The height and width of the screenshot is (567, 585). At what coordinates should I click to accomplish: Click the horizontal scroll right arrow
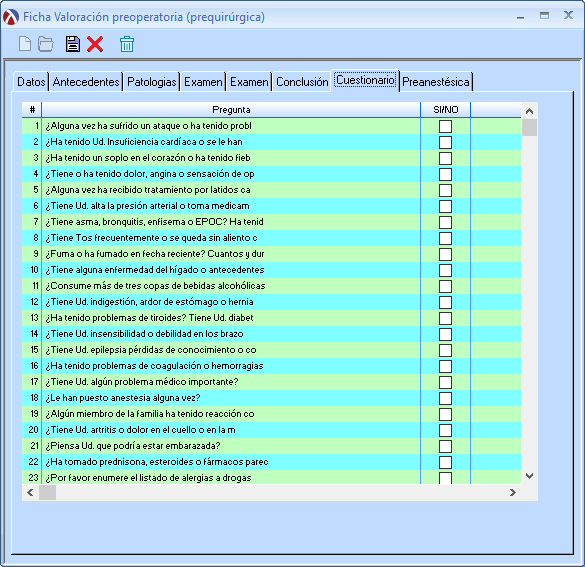tap(513, 492)
